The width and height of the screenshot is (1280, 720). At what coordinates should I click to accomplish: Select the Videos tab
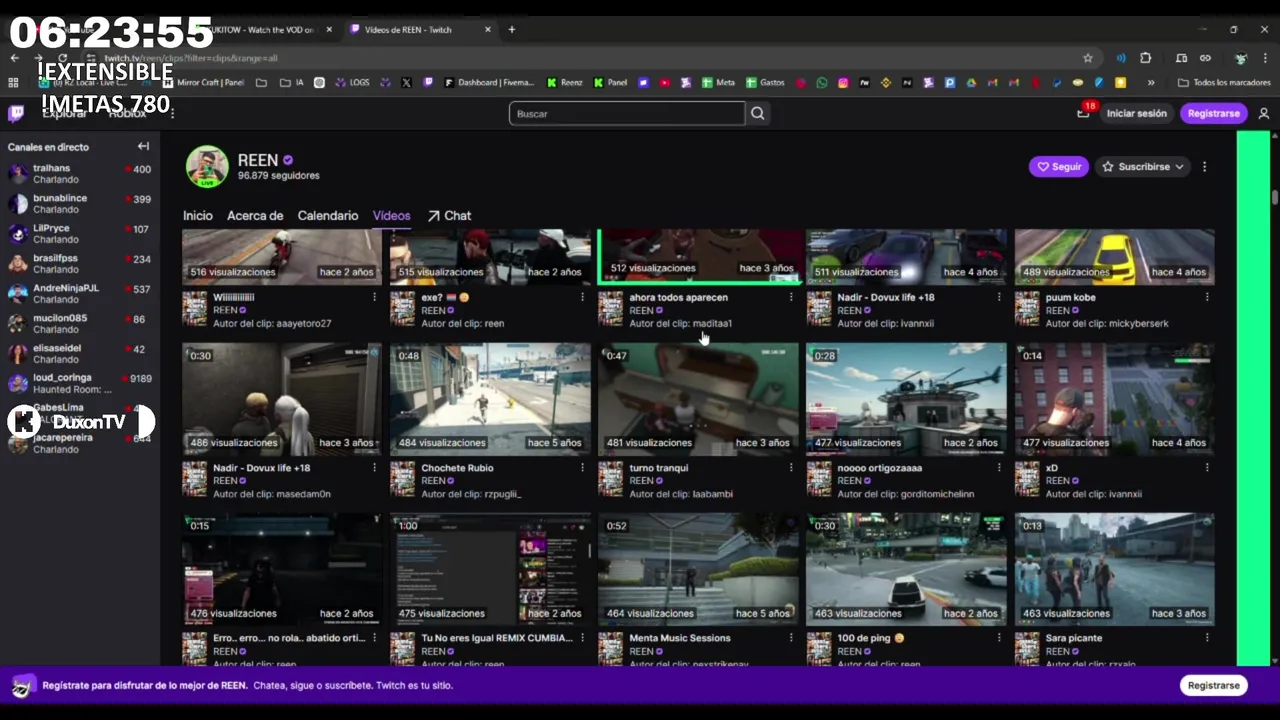(391, 216)
